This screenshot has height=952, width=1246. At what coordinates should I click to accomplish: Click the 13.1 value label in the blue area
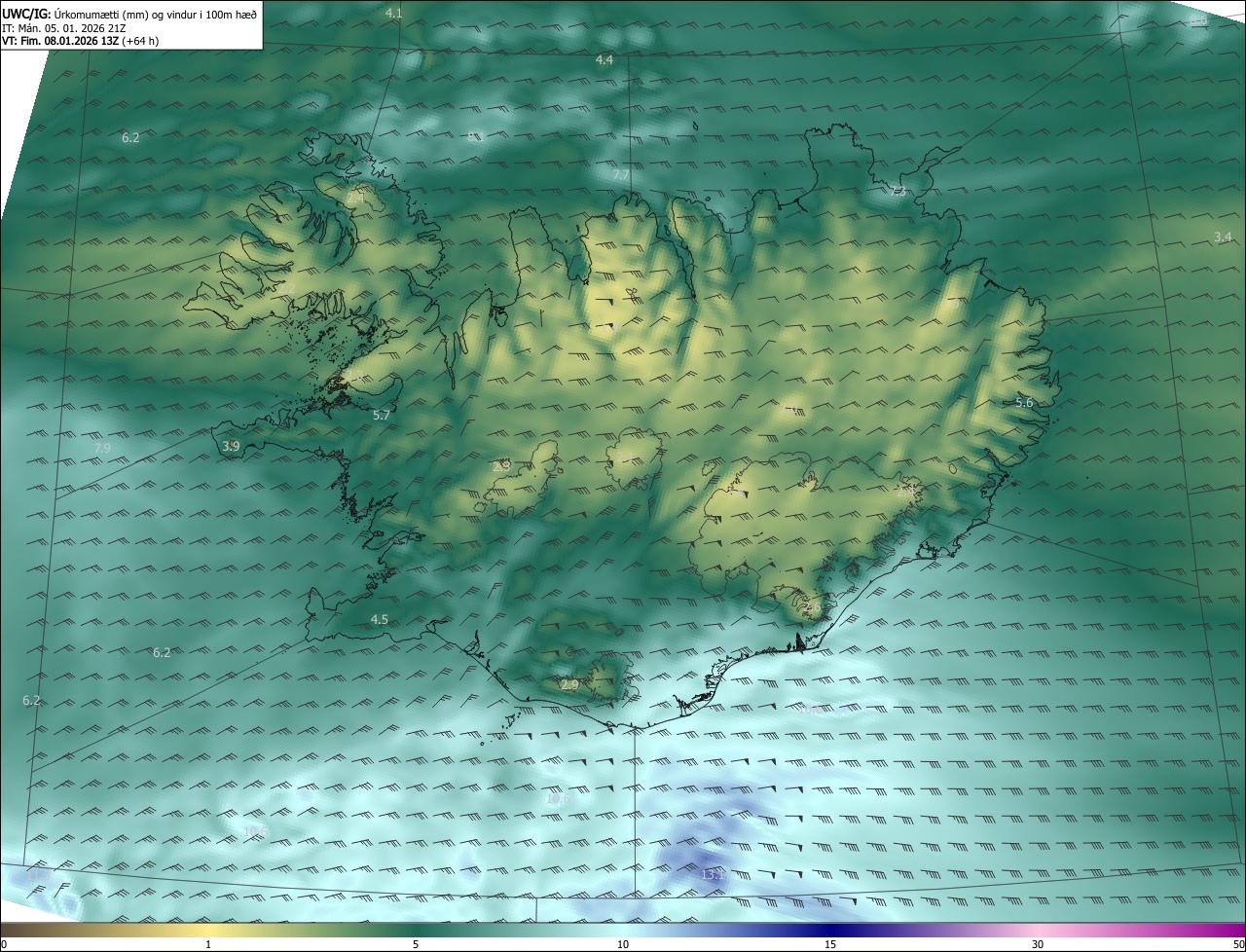(x=714, y=875)
